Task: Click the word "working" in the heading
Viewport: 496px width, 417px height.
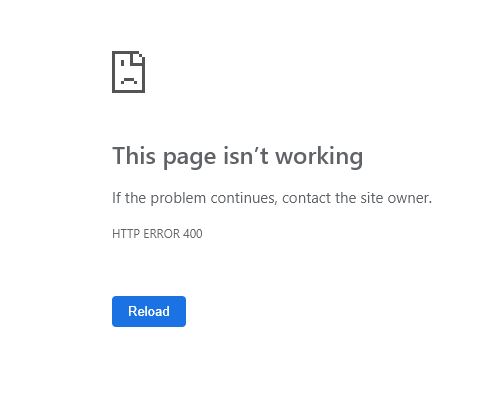Action: [x=319, y=156]
